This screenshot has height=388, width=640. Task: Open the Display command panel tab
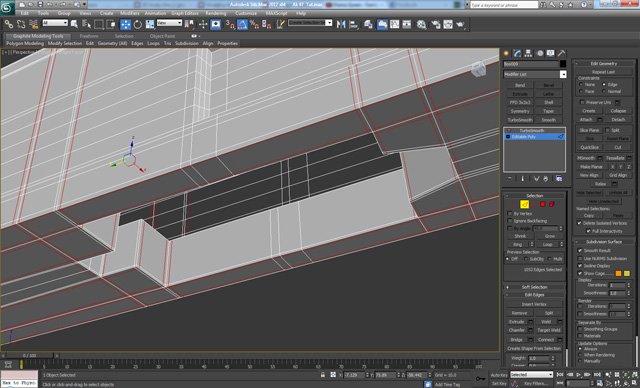pos(551,53)
